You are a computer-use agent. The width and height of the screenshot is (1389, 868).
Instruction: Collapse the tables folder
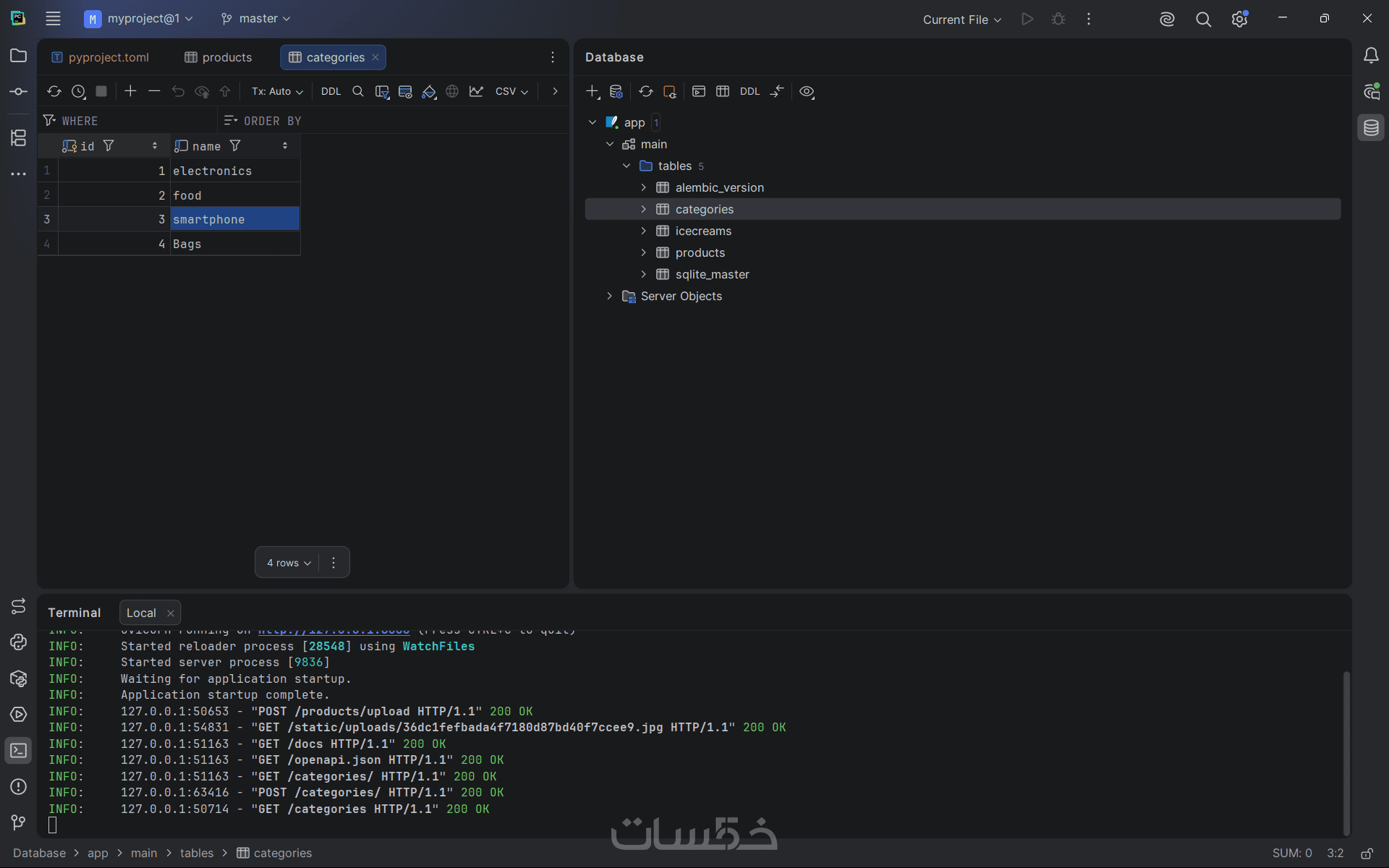coord(626,166)
